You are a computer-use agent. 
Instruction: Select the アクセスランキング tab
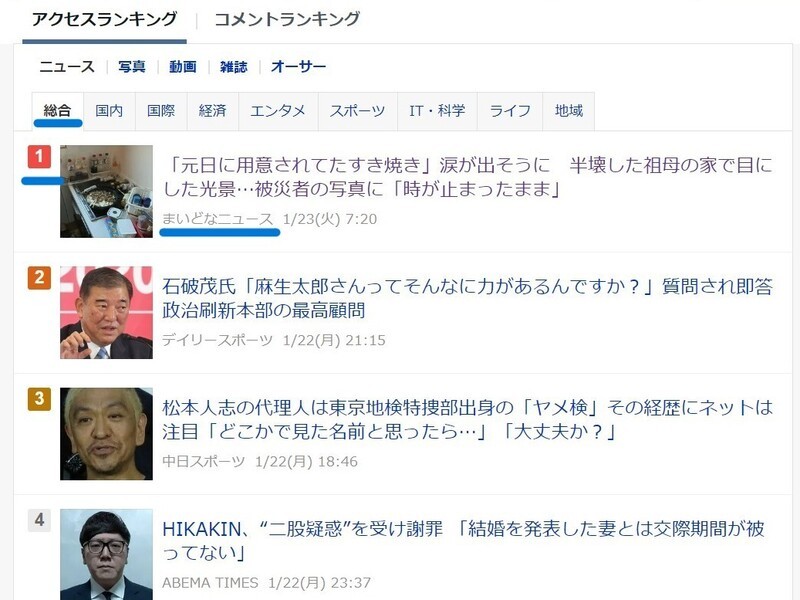(x=104, y=19)
